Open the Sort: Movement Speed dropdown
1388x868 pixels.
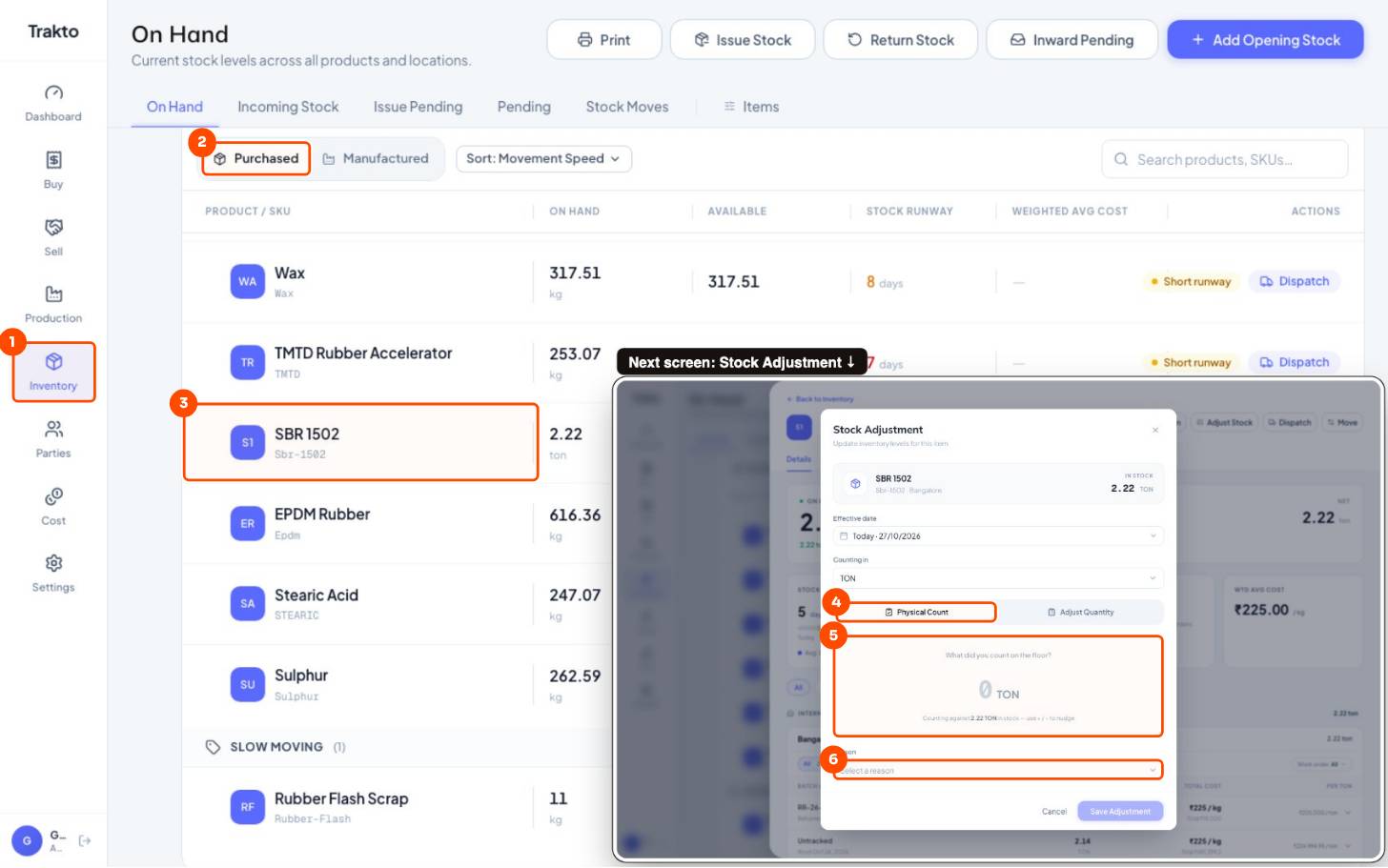pos(543,158)
